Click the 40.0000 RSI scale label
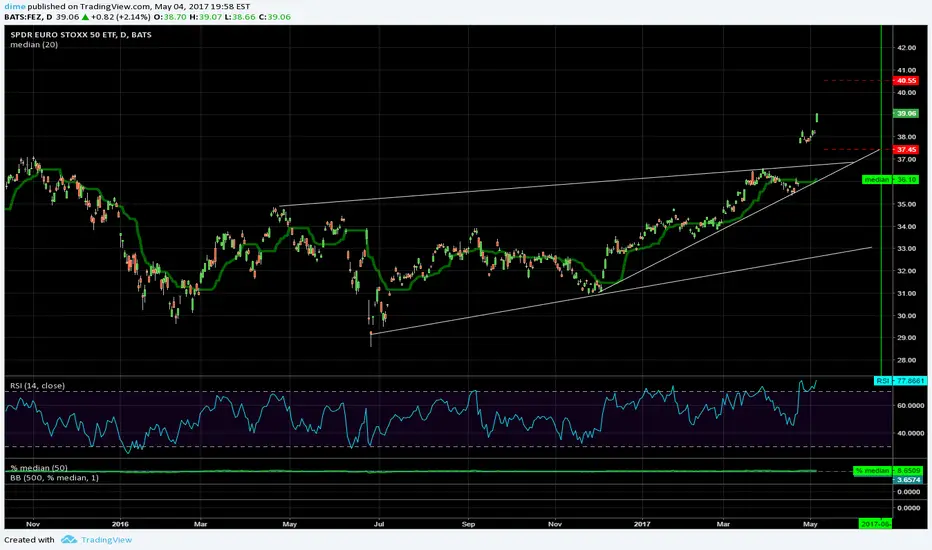Screen dimensions: 932x550 909,433
